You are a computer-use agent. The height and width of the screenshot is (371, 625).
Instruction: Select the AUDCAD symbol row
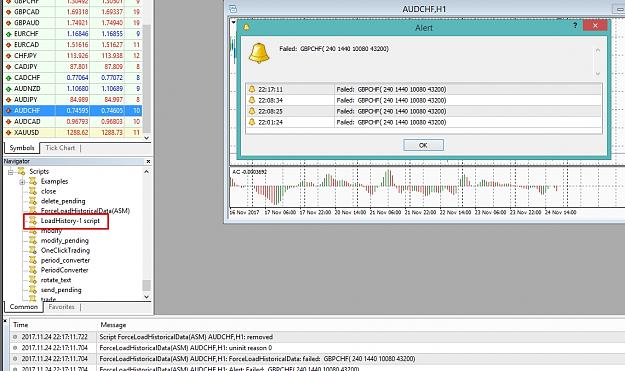[73, 122]
